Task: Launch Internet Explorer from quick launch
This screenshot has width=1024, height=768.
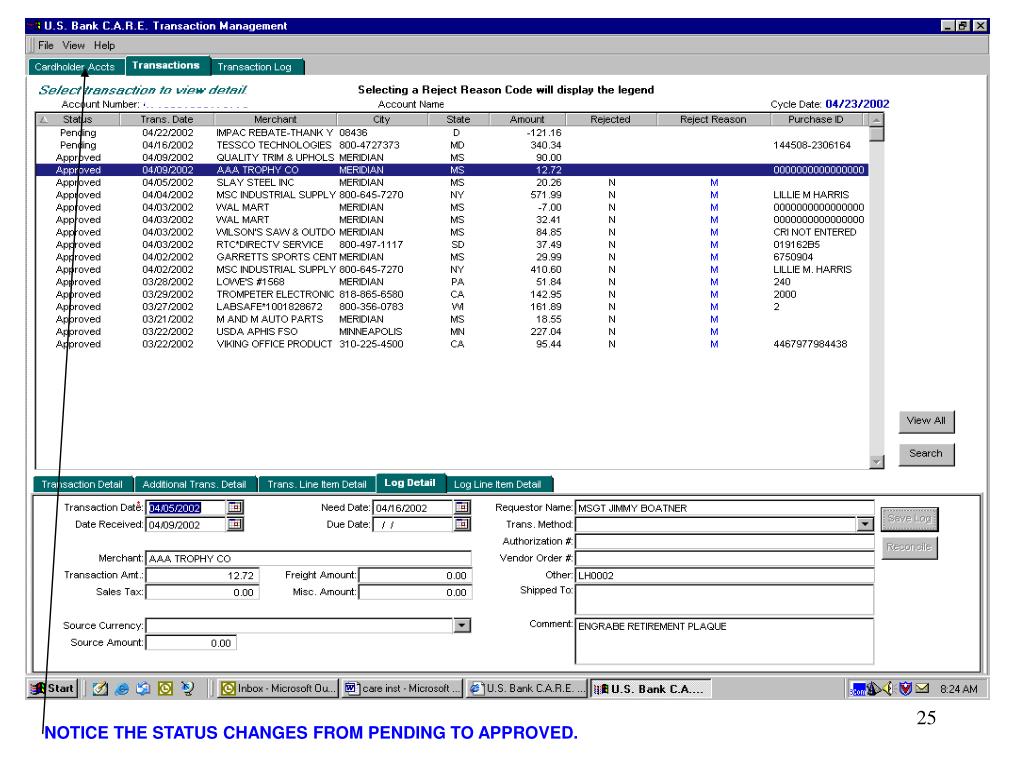Action: pos(121,688)
